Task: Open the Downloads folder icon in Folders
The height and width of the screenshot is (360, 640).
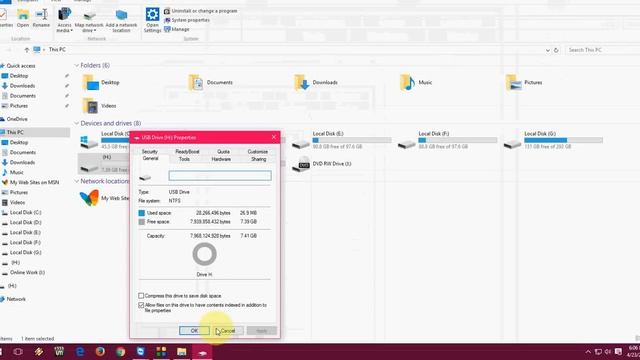Action: coord(302,82)
